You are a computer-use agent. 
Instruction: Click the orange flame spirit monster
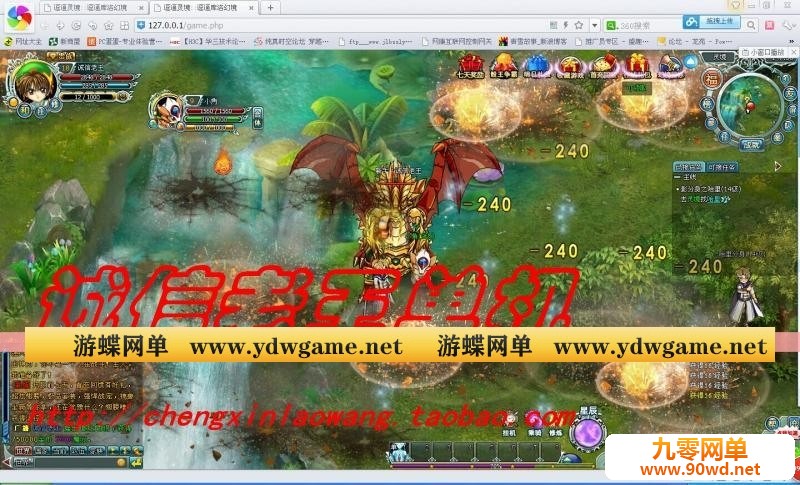click(x=223, y=162)
